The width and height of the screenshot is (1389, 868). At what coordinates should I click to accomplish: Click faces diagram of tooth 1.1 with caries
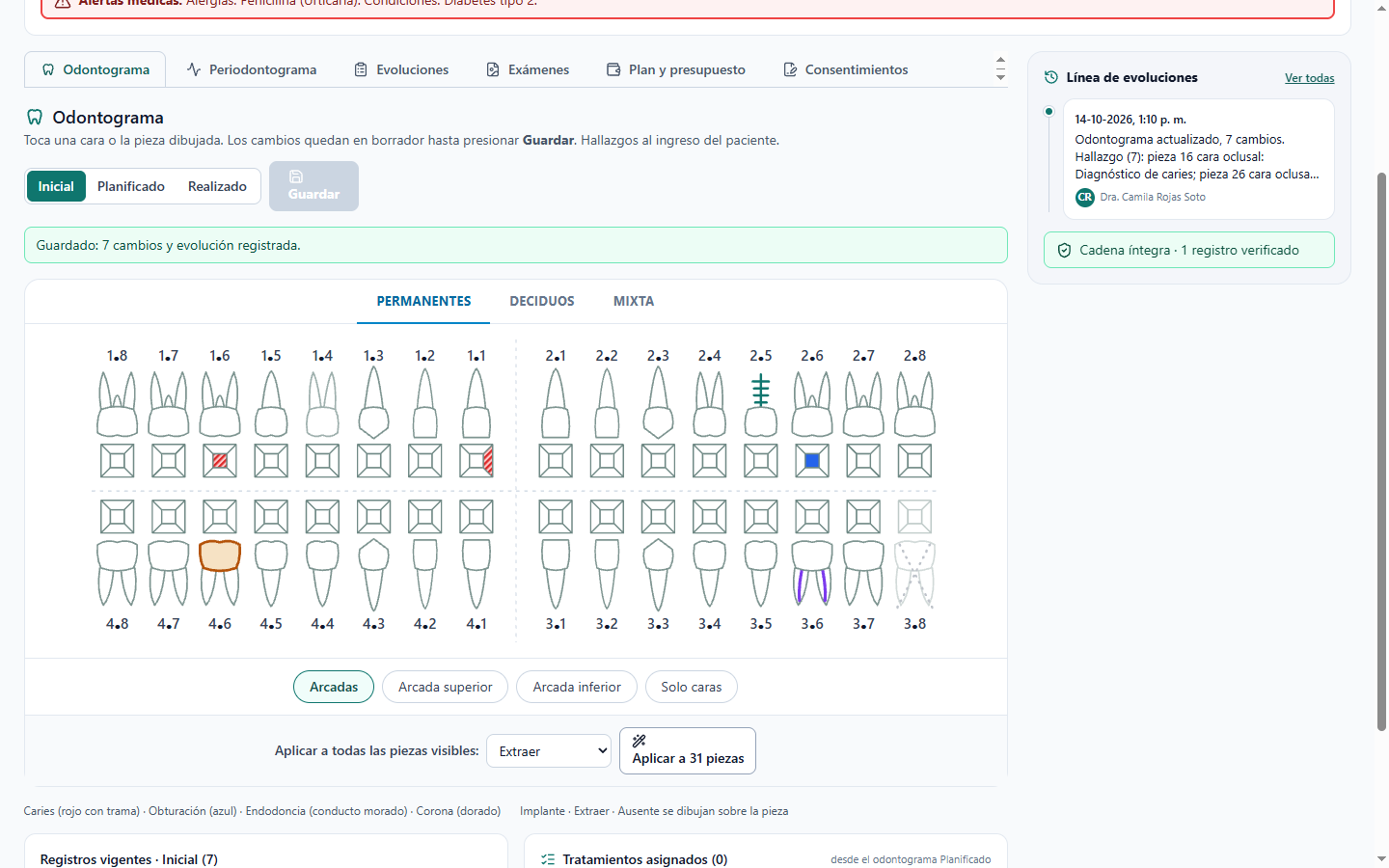coord(477,461)
